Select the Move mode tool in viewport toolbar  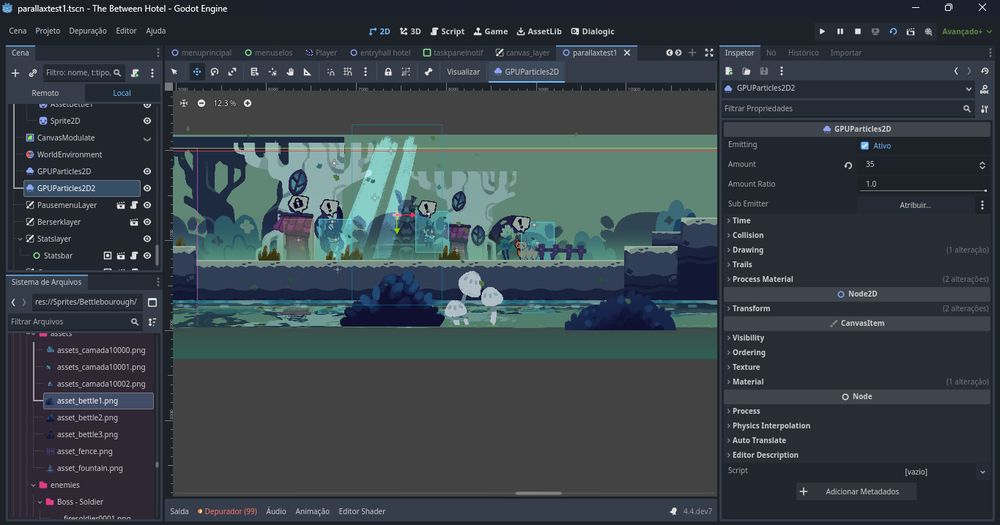pos(196,72)
